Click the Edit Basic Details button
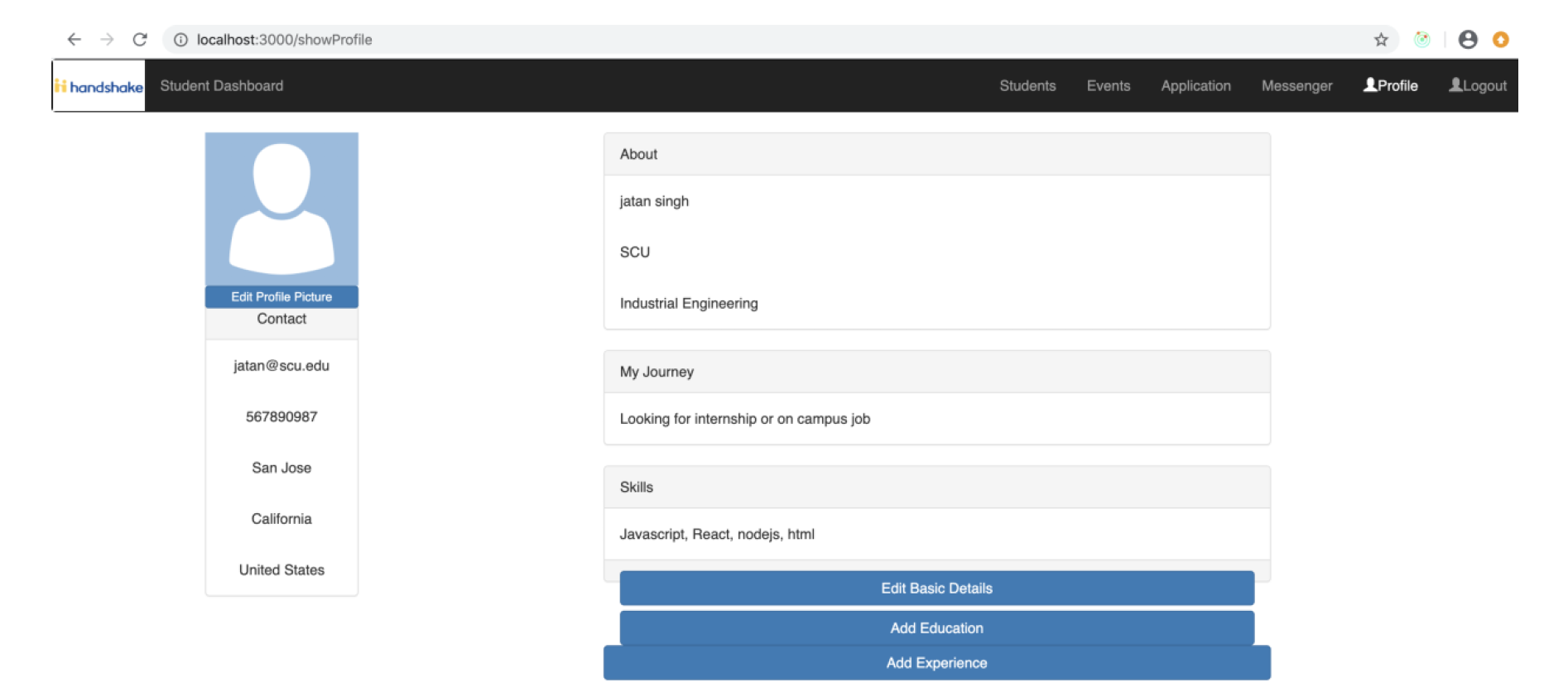Screen dimensions: 1568x697 point(937,588)
